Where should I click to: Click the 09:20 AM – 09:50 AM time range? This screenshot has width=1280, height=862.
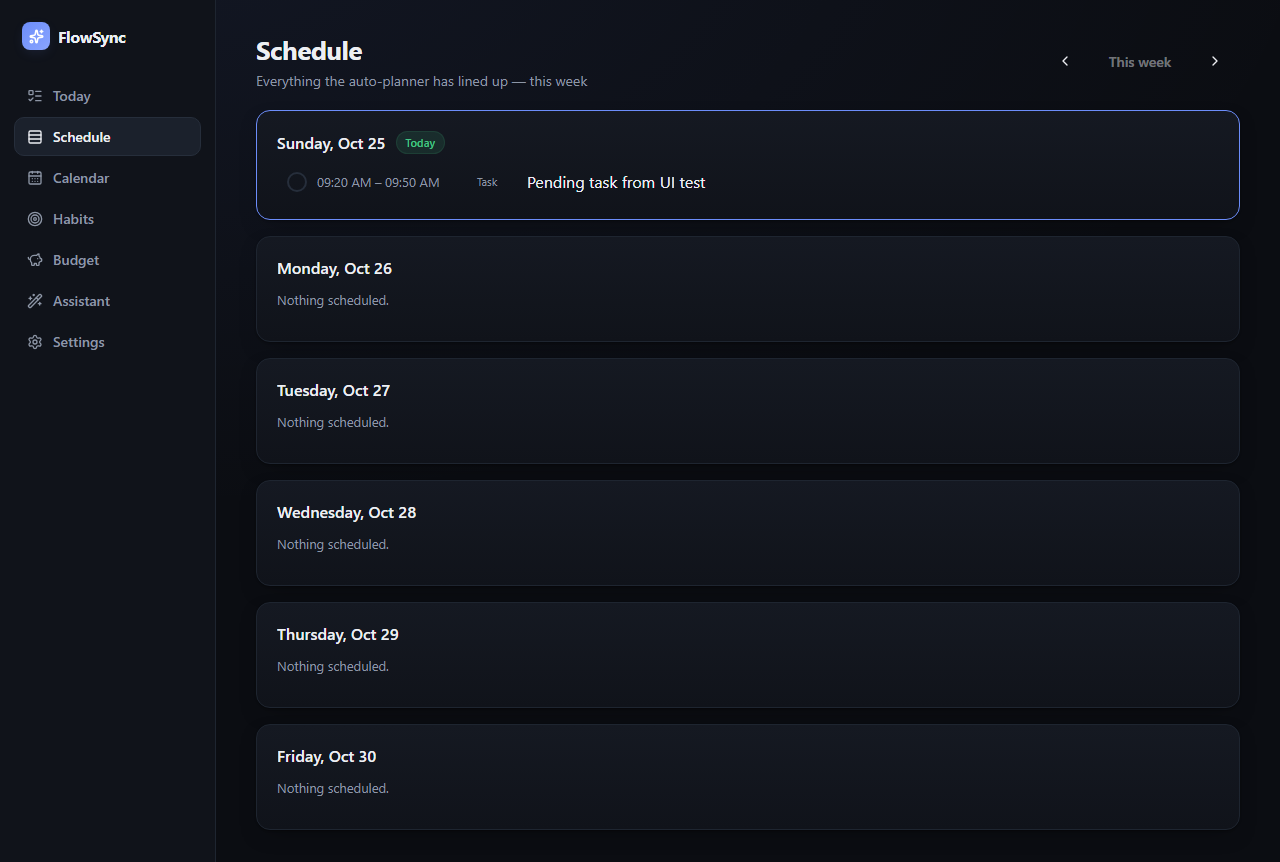point(378,183)
